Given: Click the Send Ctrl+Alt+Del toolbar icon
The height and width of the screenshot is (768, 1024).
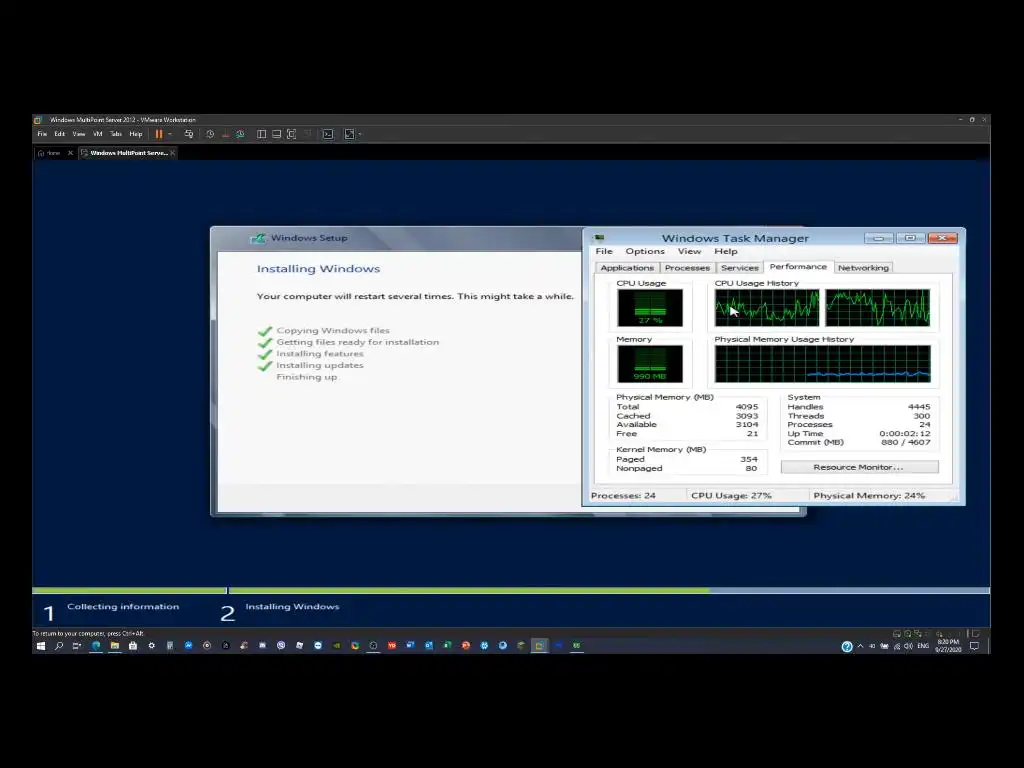Looking at the screenshot, I should point(189,134).
